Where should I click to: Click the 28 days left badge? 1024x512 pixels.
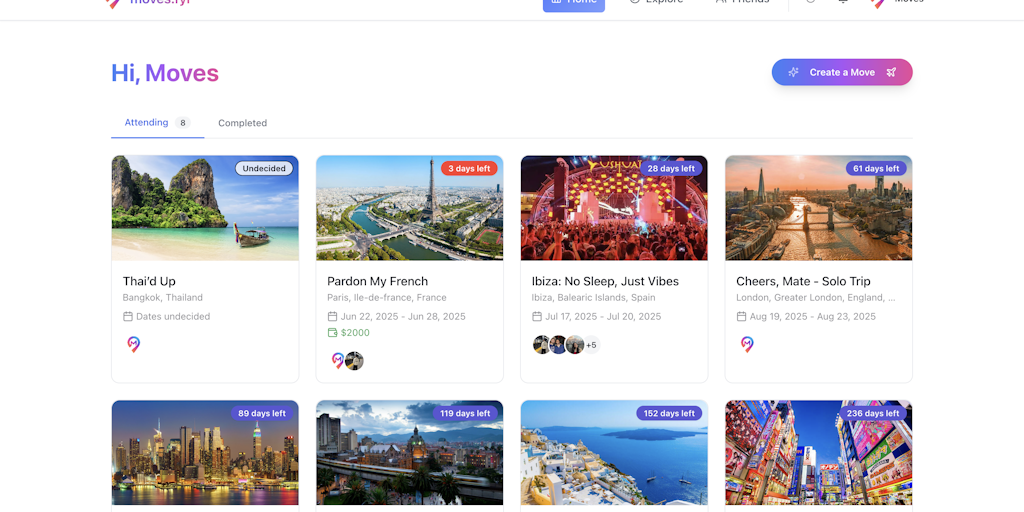[671, 168]
